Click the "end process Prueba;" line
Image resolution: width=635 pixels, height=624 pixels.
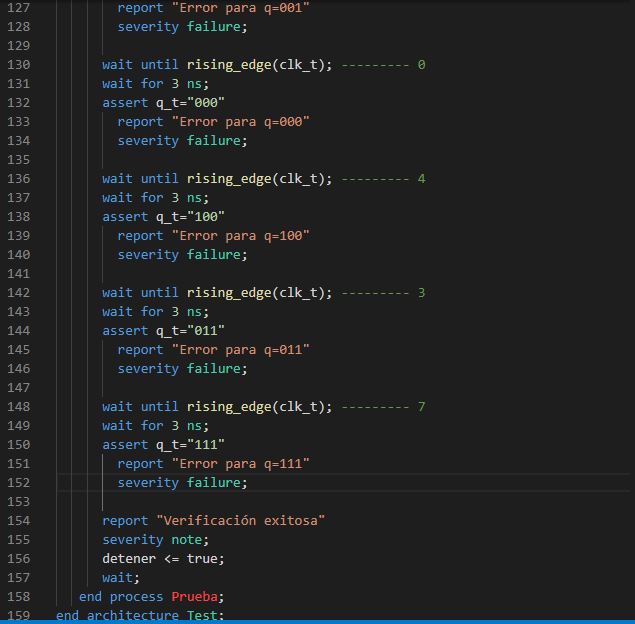(152, 597)
